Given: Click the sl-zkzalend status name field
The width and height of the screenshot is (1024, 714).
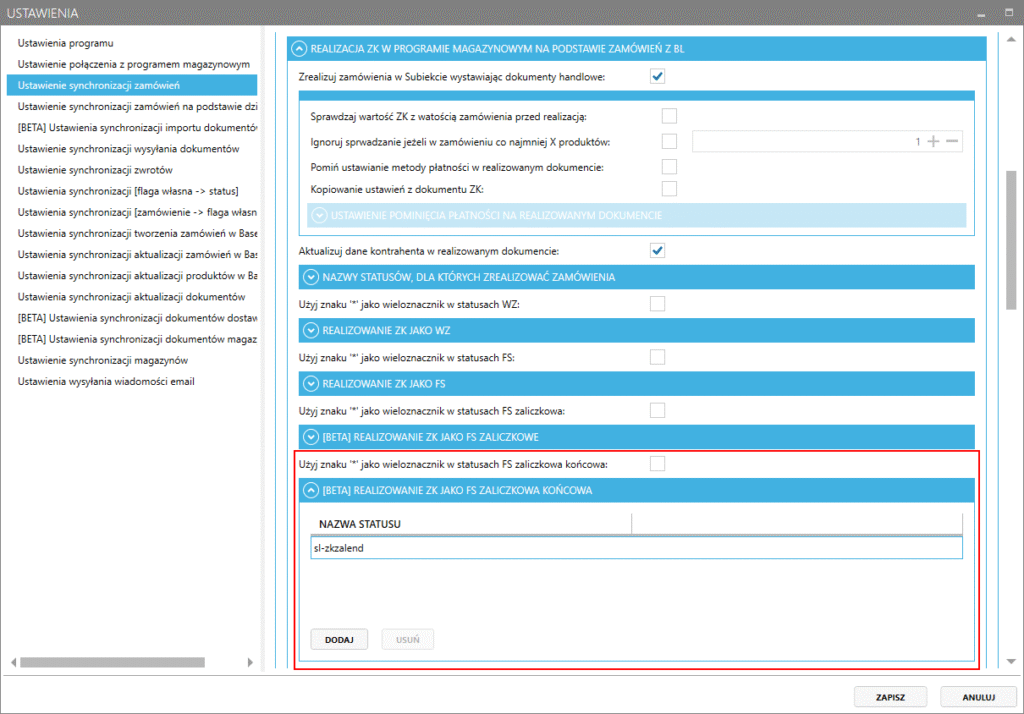Looking at the screenshot, I should click(636, 549).
